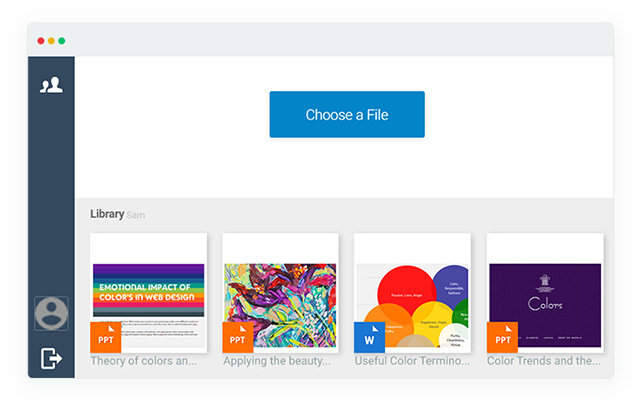
Task: Click the green maximize window dot
Action: (62, 41)
